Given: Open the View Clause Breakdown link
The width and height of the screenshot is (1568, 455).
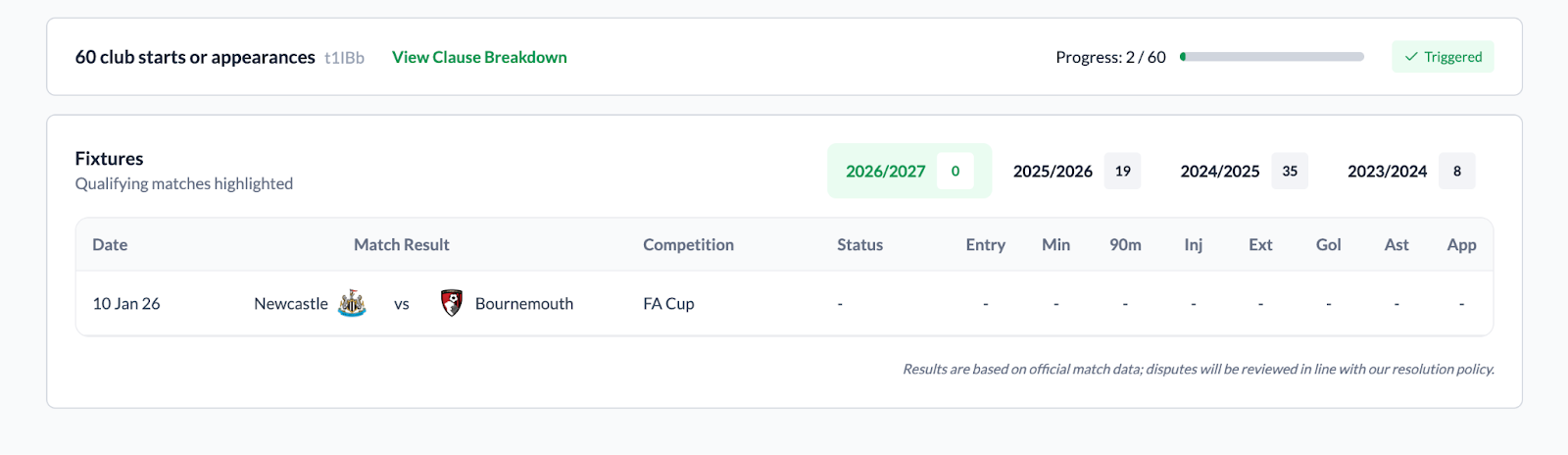Looking at the screenshot, I should 479,57.
